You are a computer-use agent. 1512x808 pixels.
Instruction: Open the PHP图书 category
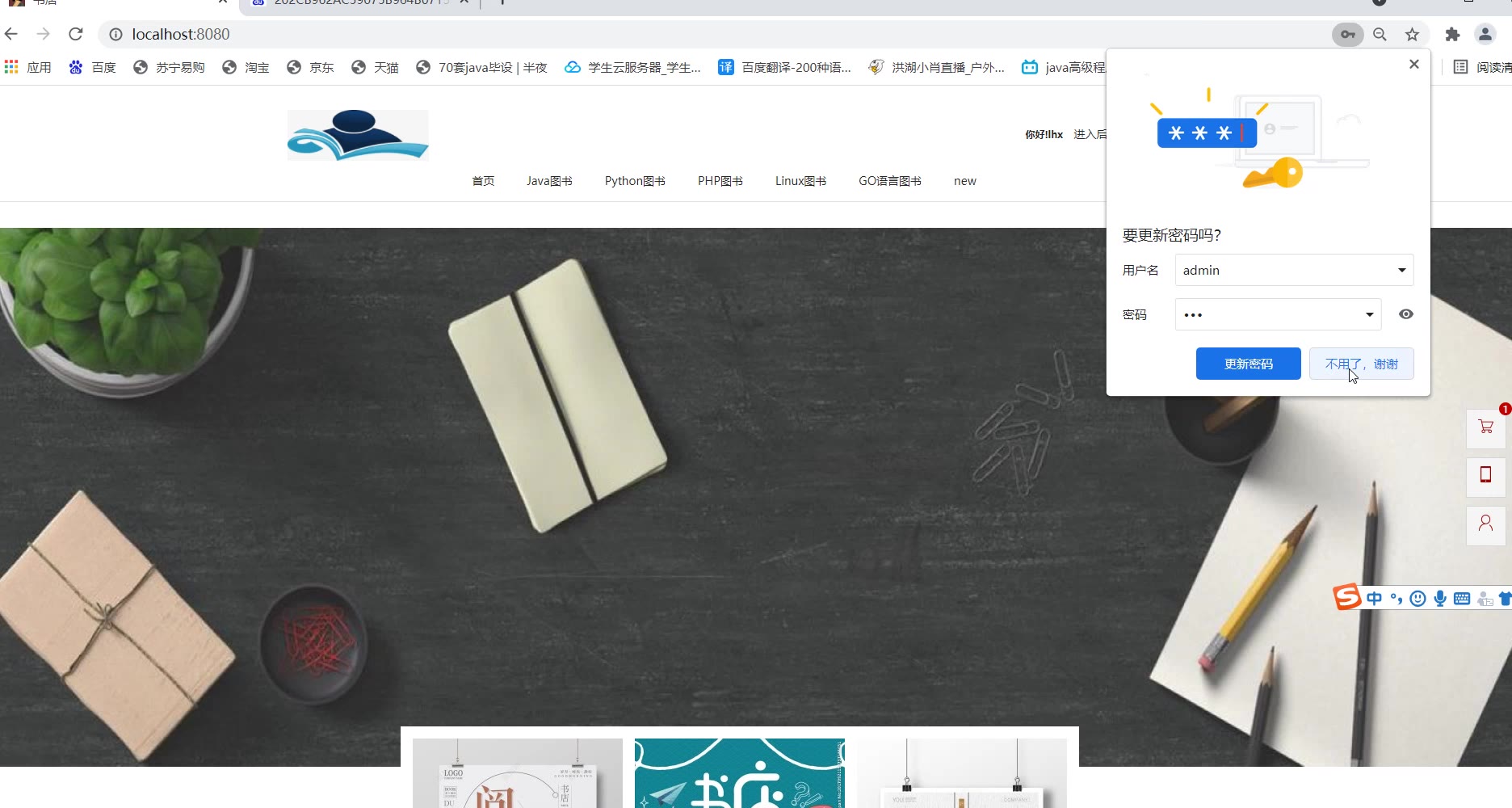[x=720, y=181]
